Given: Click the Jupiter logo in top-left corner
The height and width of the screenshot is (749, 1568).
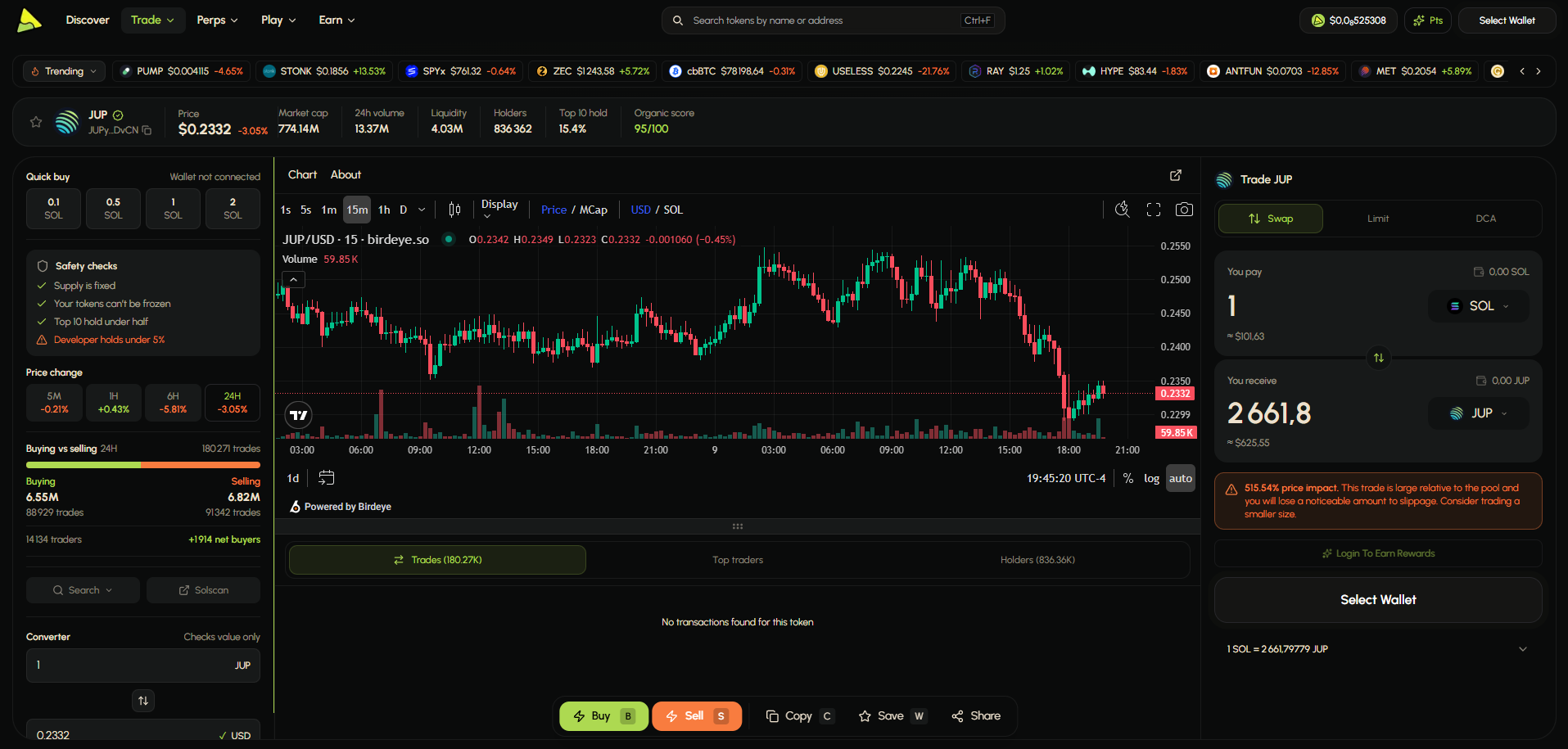Looking at the screenshot, I should tap(29, 20).
